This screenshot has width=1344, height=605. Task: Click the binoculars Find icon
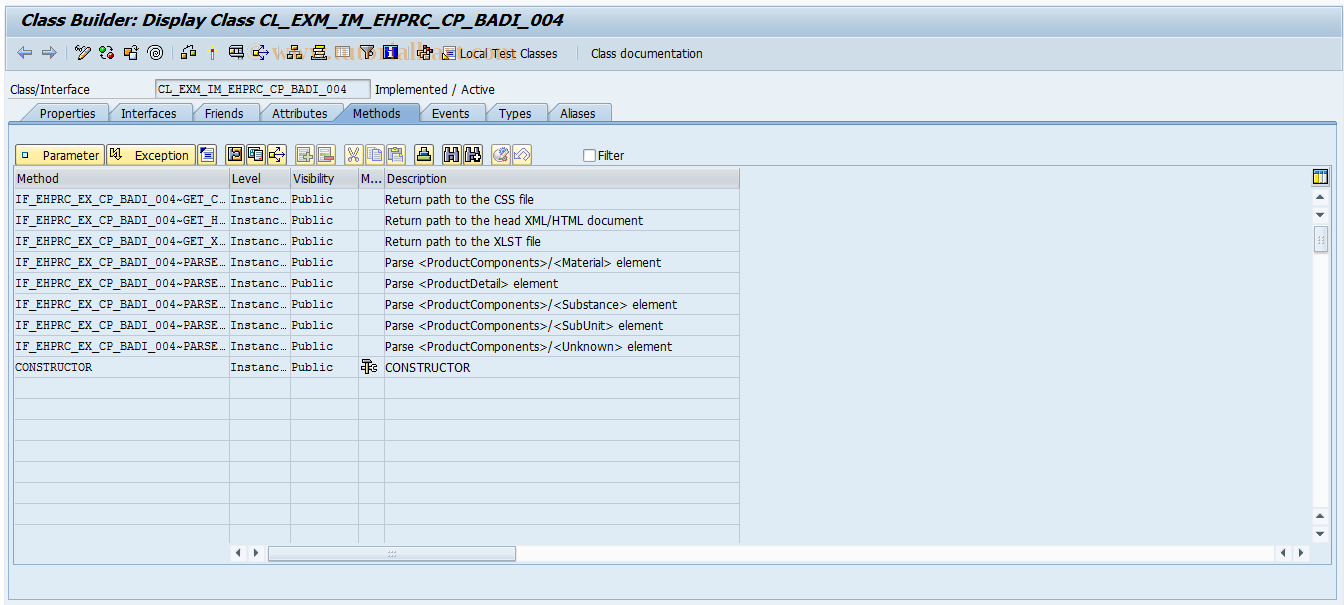(x=451, y=155)
